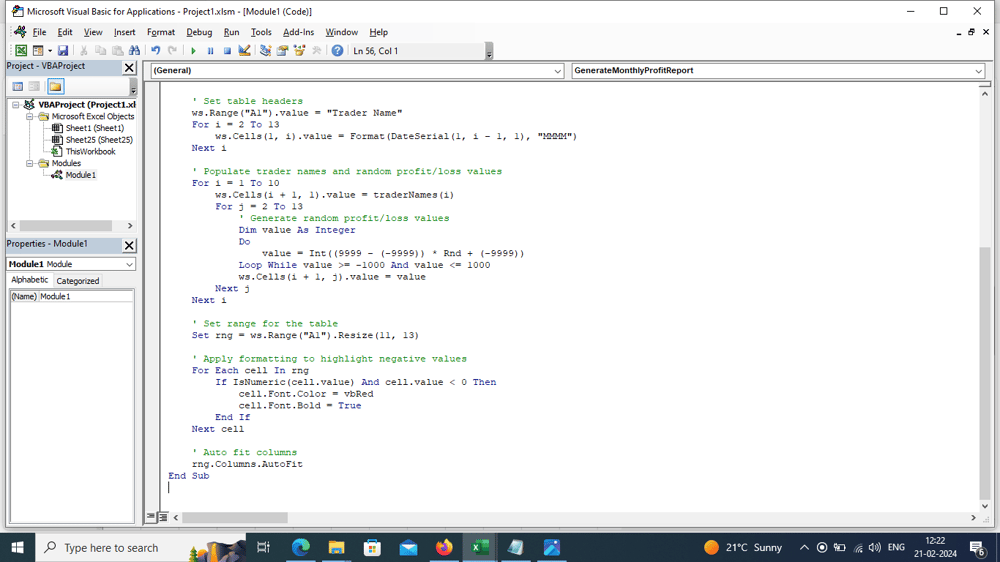Close the Properties - Module1 pane

[x=129, y=245]
